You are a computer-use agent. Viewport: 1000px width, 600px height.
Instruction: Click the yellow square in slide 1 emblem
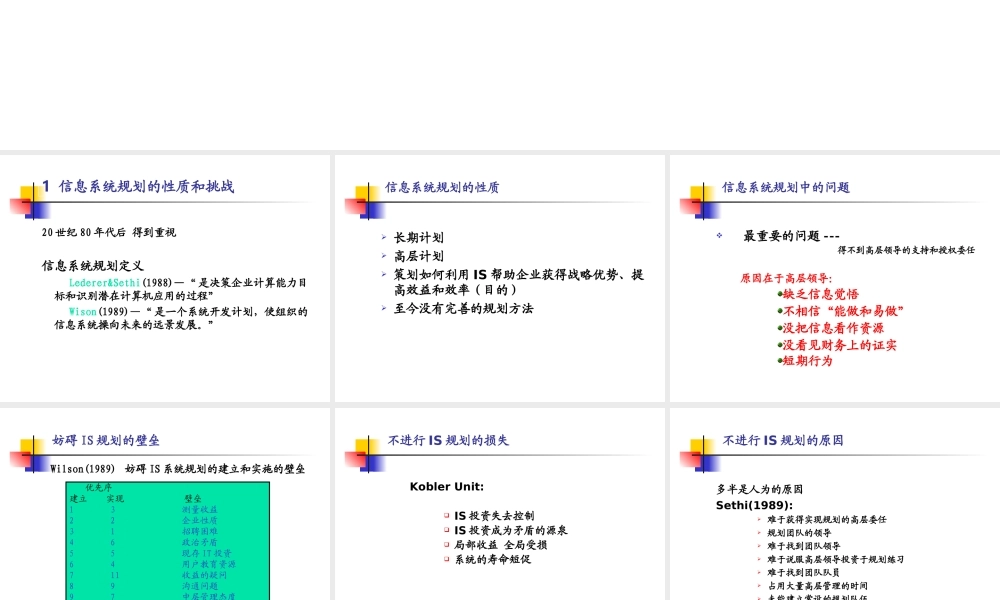click(26, 192)
